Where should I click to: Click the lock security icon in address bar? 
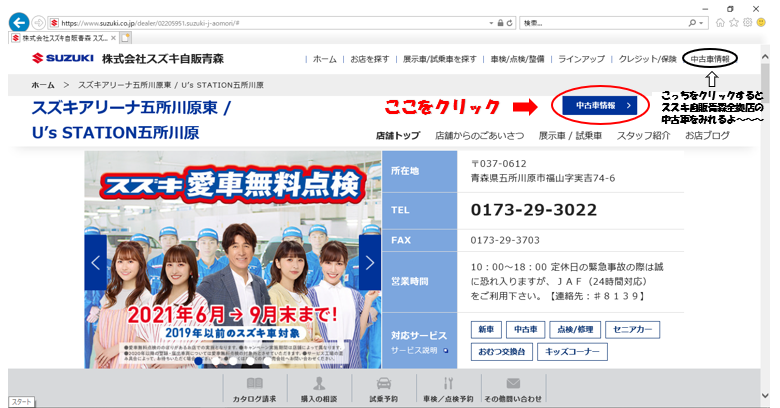[500, 23]
